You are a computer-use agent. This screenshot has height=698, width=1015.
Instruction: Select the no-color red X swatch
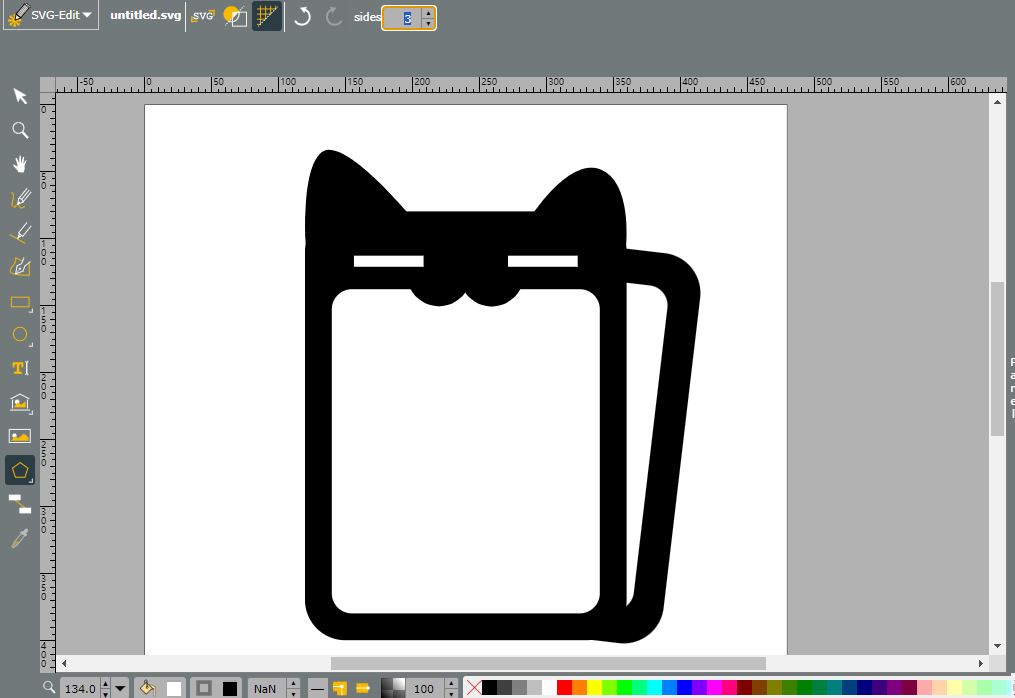[x=474, y=688]
